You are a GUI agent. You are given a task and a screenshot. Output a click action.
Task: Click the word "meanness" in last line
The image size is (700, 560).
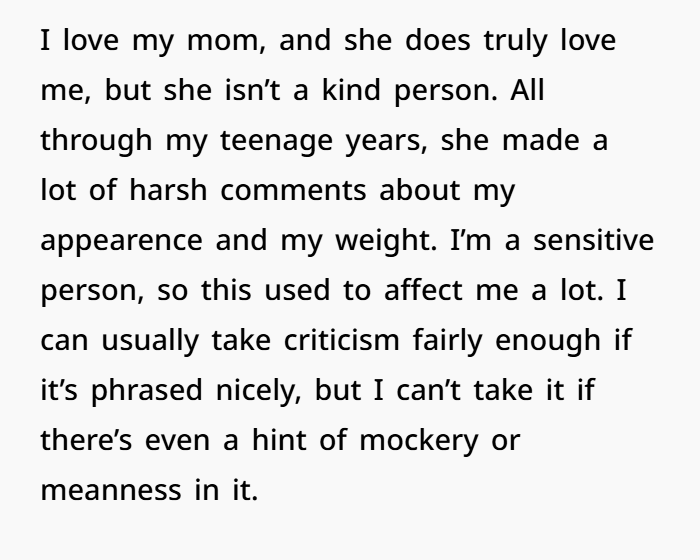[111, 490]
